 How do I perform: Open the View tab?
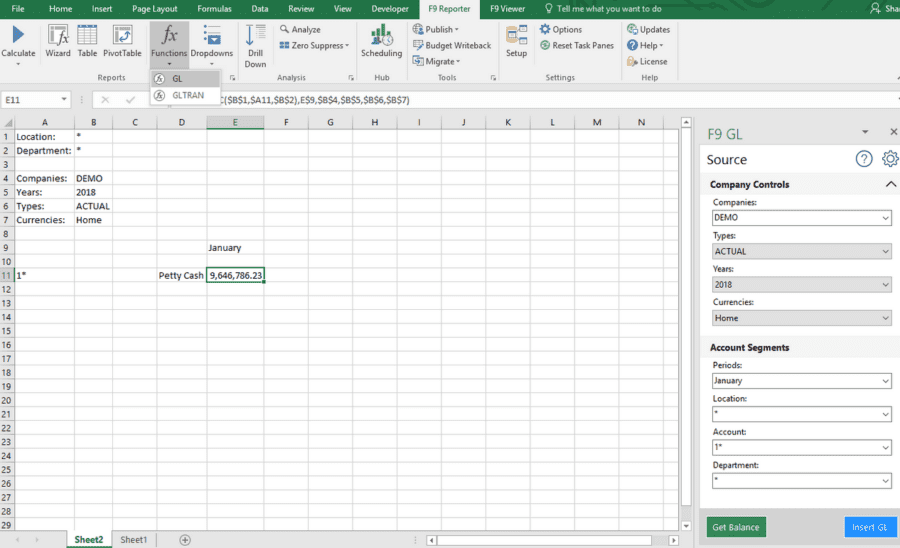click(343, 9)
